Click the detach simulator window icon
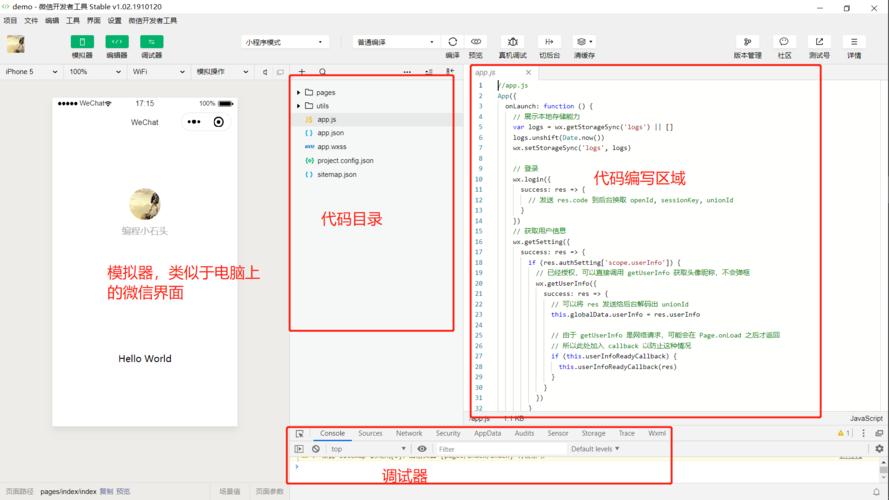Screen dimensions: 889x500 pos(280,72)
